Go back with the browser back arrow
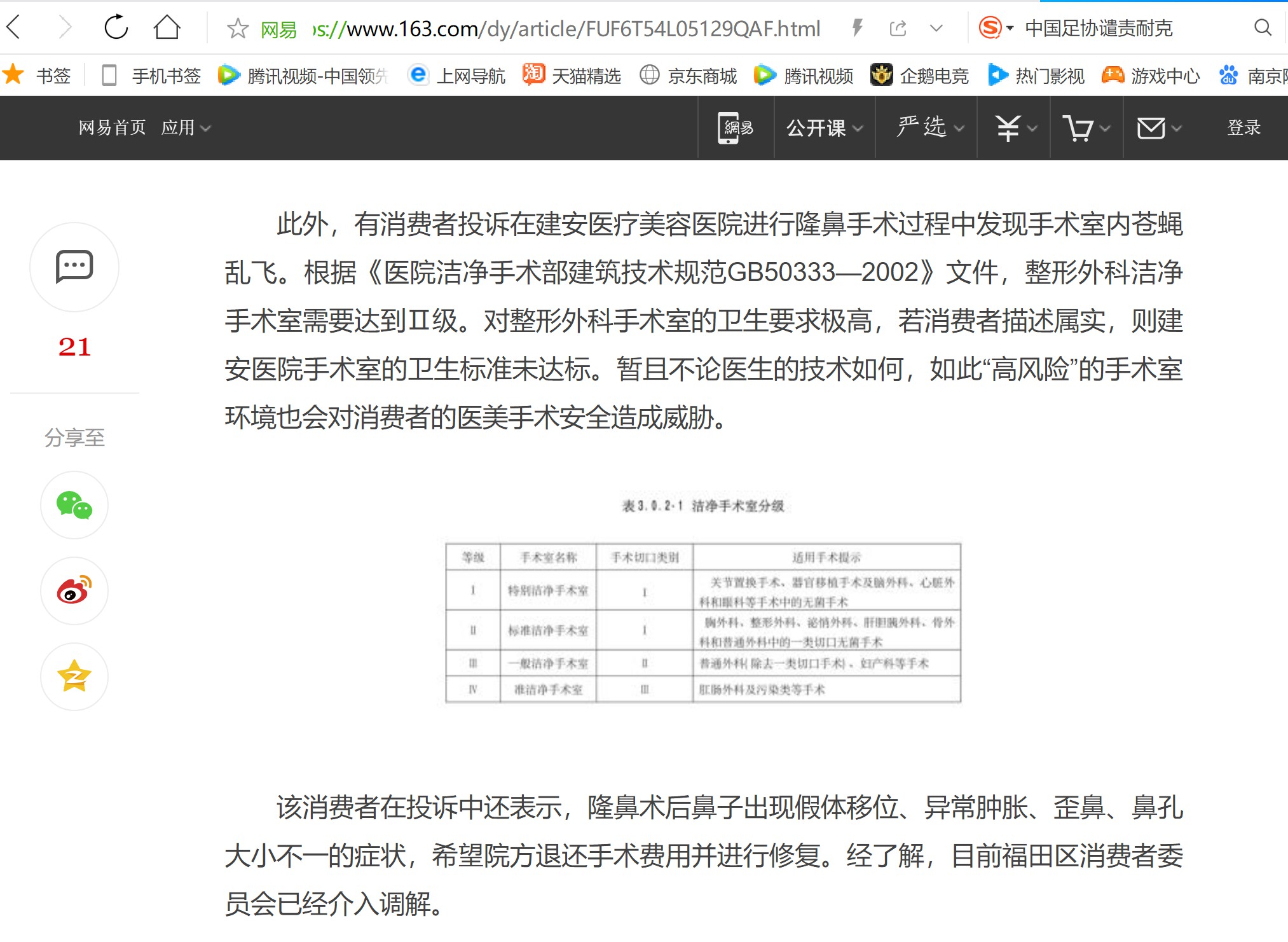The height and width of the screenshot is (942, 1288). 14,28
